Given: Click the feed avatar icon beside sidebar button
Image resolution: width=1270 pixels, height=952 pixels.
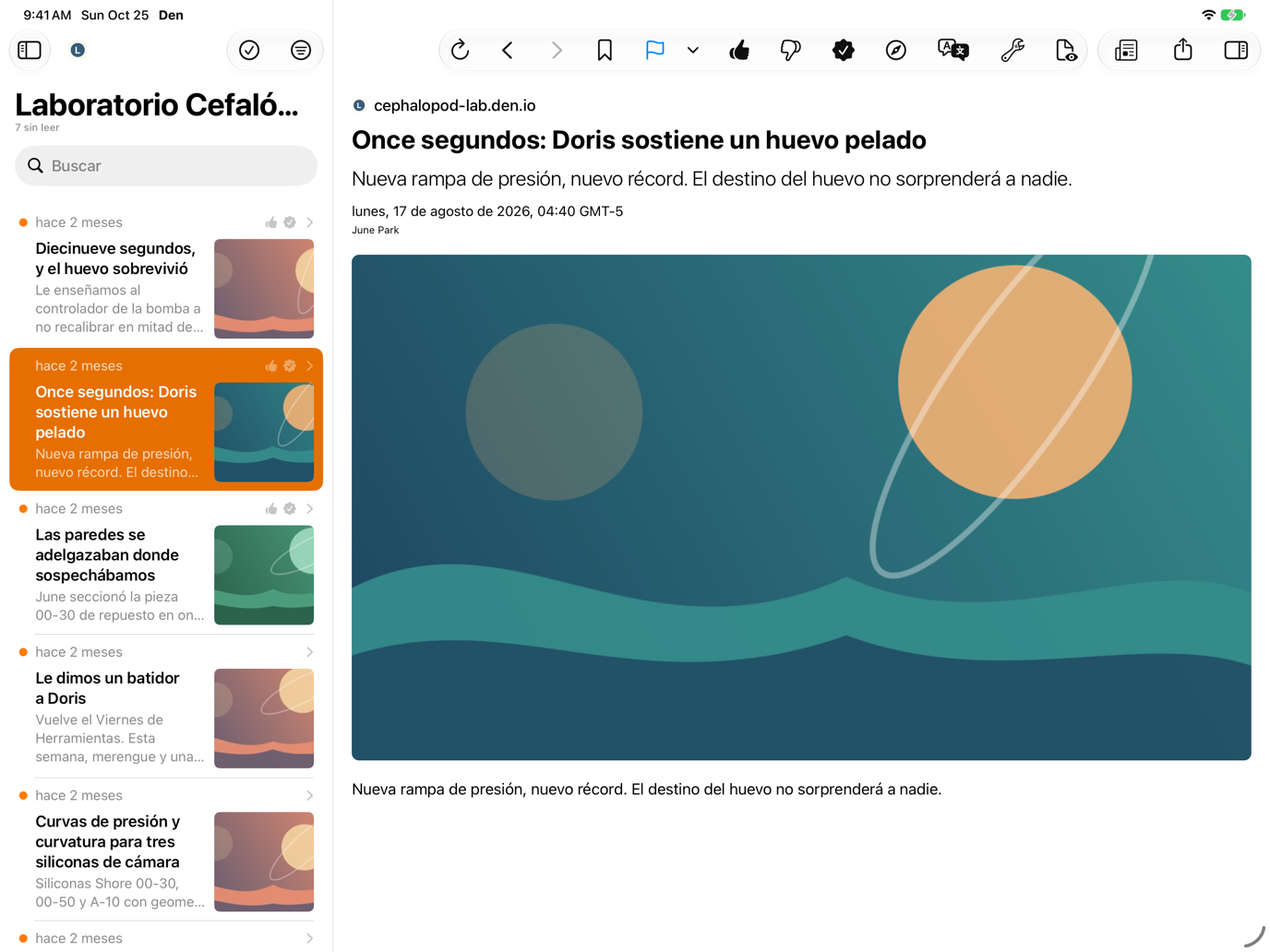Looking at the screenshot, I should [78, 50].
